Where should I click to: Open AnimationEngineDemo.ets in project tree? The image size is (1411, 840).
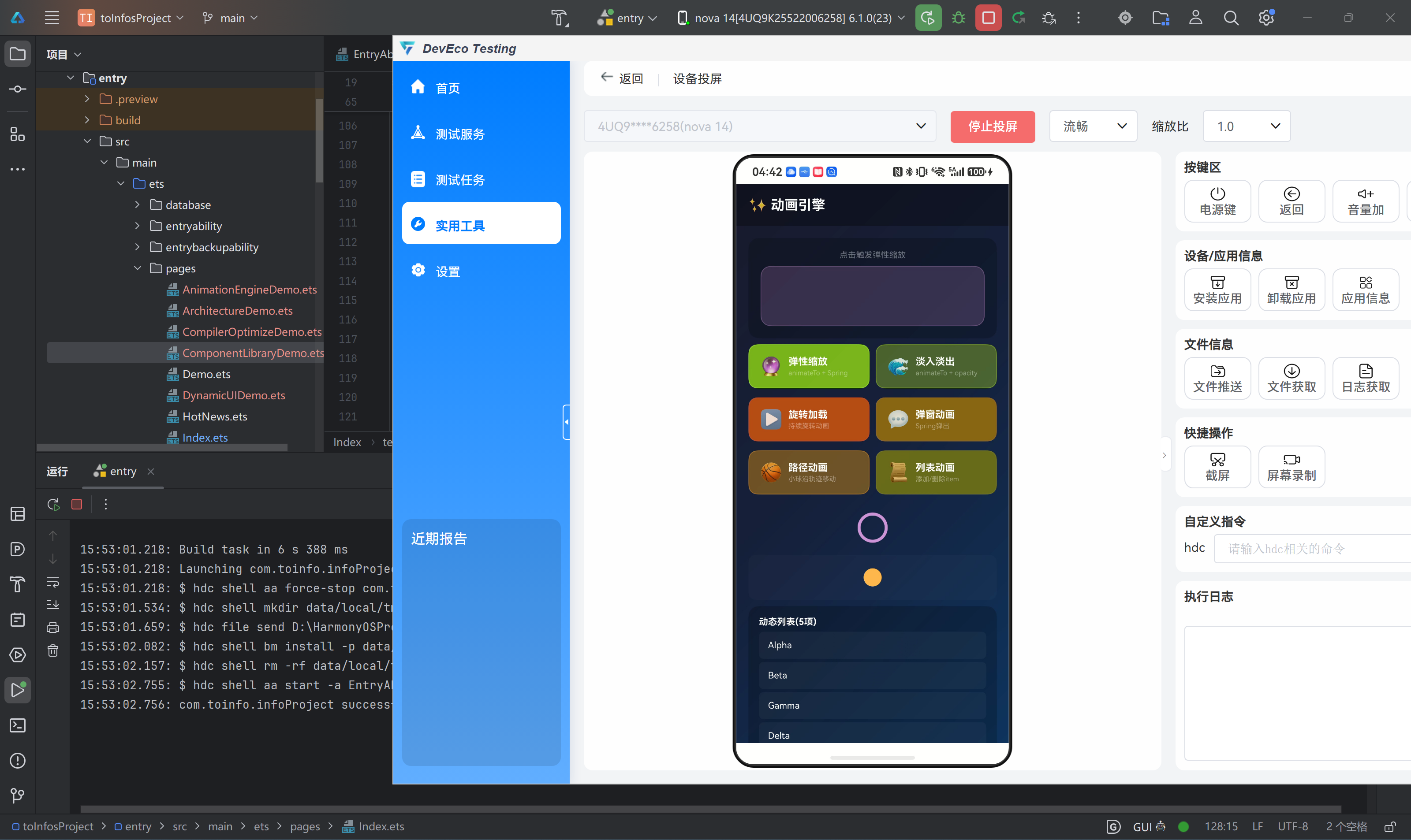(249, 289)
